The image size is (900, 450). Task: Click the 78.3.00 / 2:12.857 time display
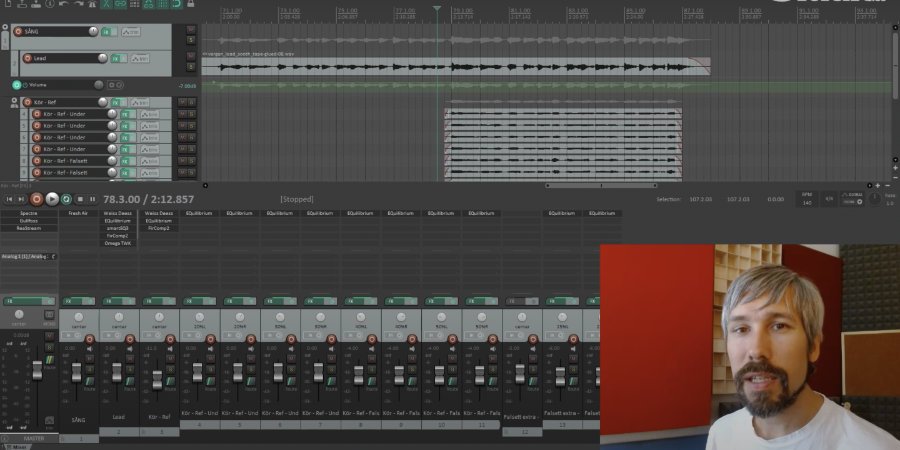click(149, 199)
